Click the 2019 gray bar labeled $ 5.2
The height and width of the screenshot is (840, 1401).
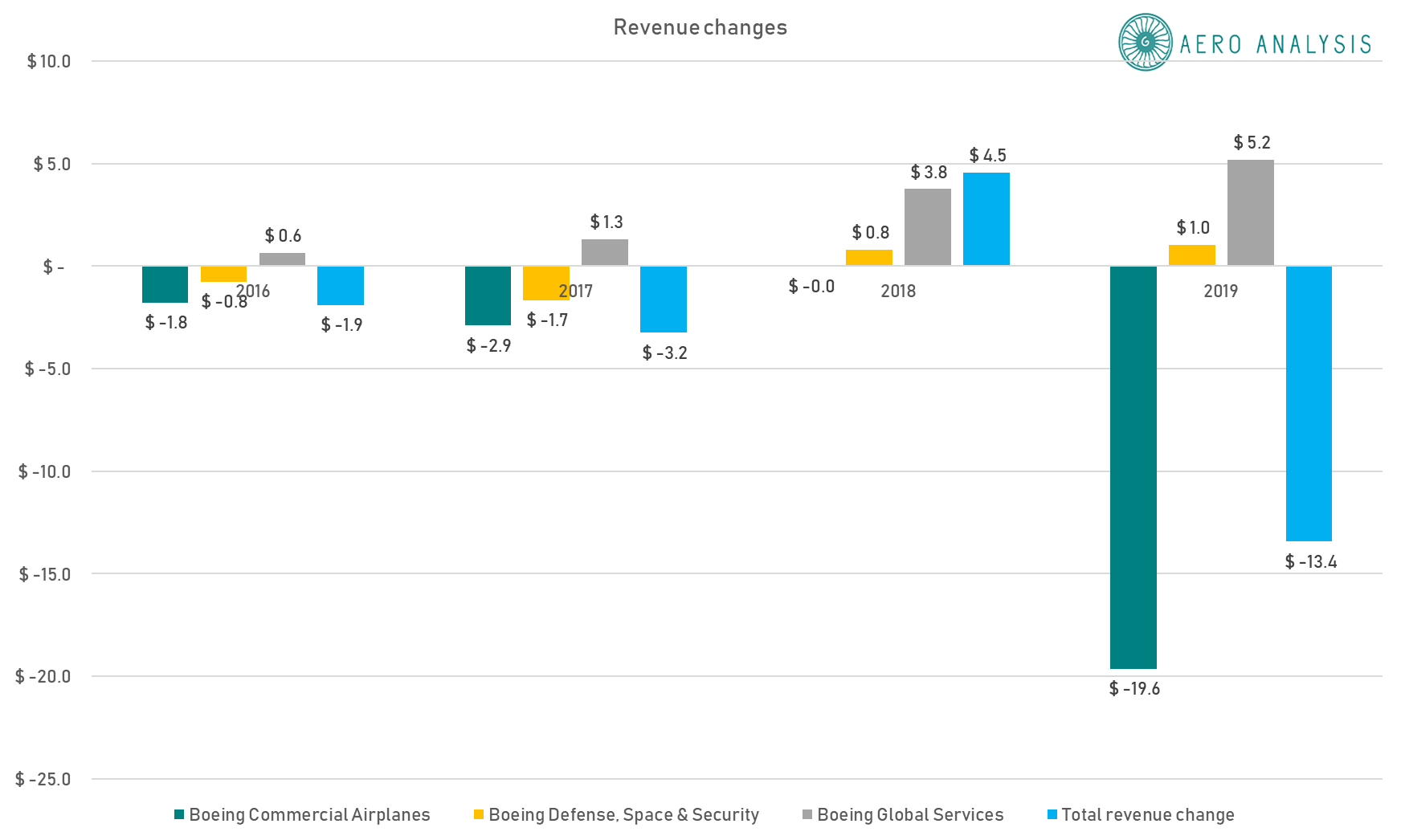[x=1251, y=212]
